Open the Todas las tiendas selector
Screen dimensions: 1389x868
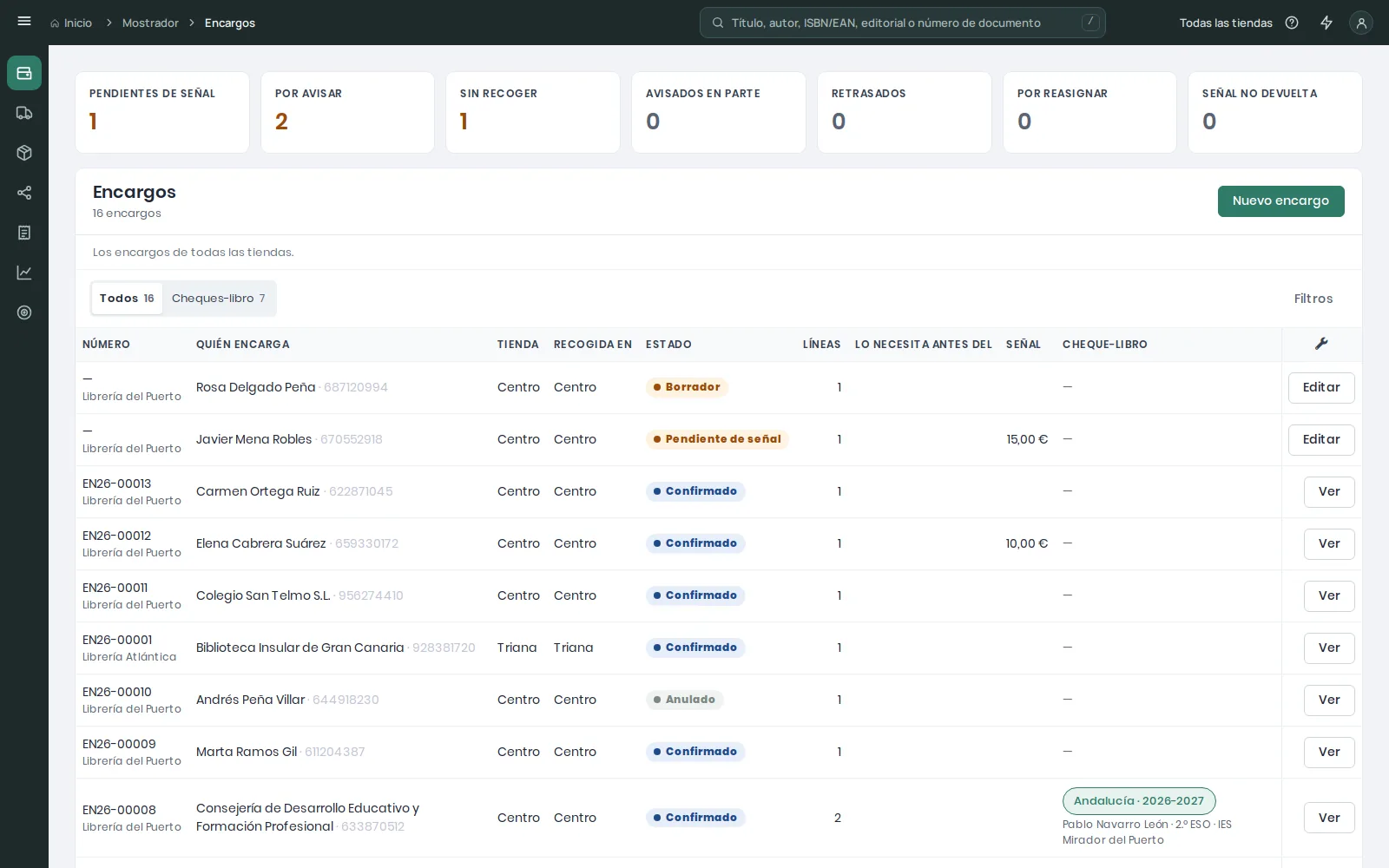(1226, 23)
